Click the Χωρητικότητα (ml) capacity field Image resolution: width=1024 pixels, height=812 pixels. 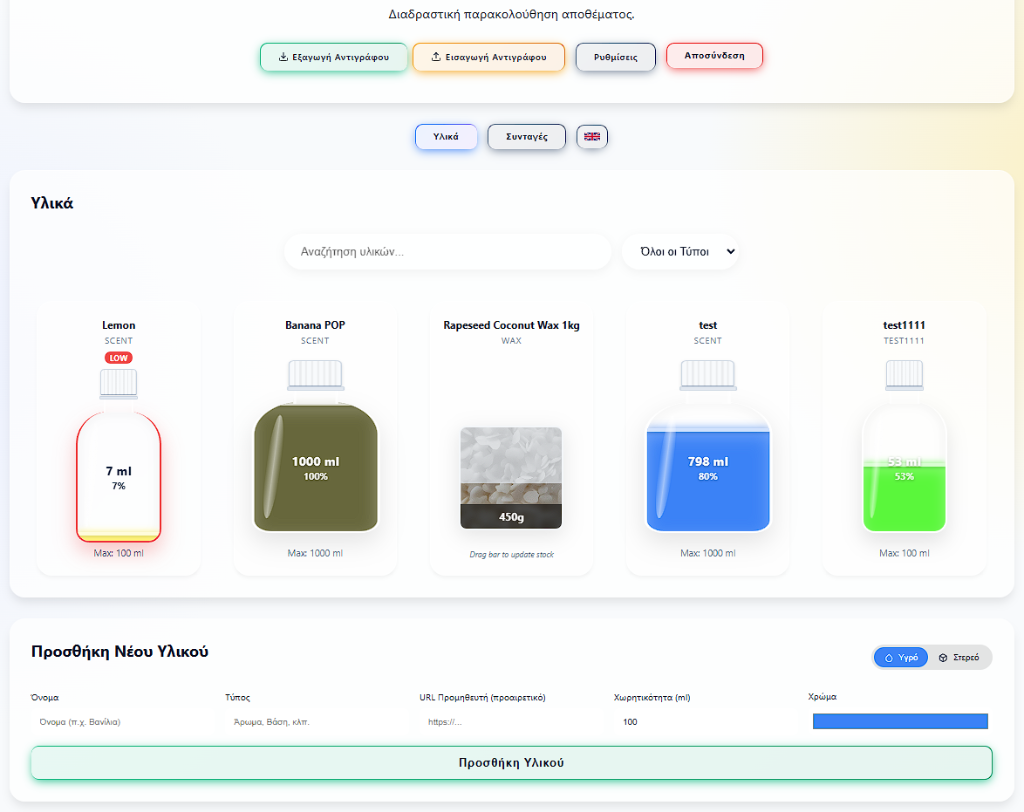(x=705, y=722)
